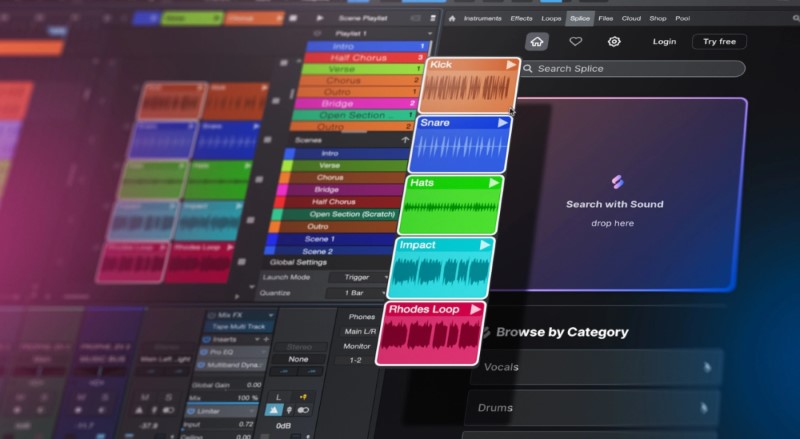Open the Splice home view icon
The image size is (800, 439).
tap(537, 41)
